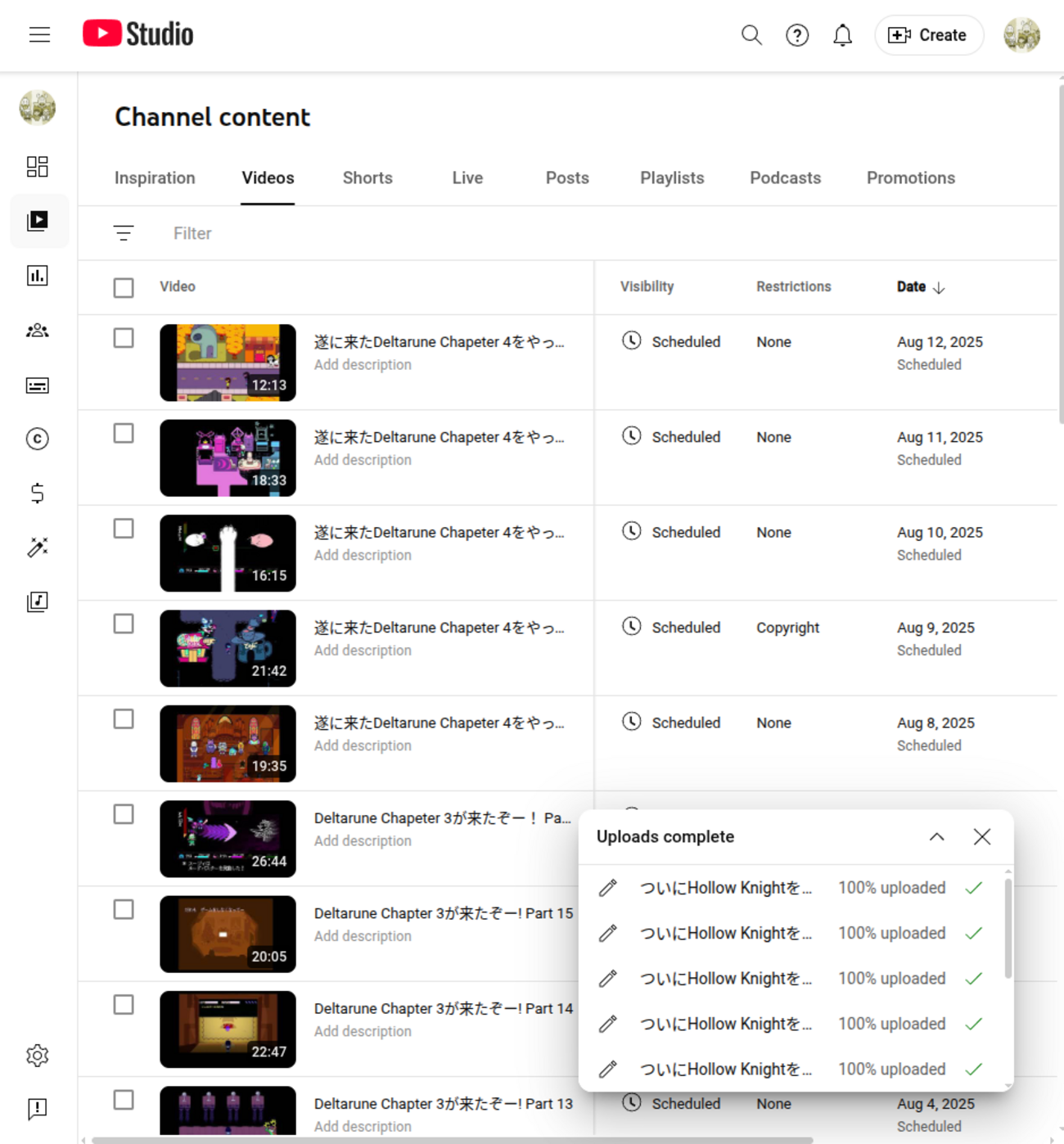
Task: Select the checkbox for the 19:35 video
Action: pos(124,719)
